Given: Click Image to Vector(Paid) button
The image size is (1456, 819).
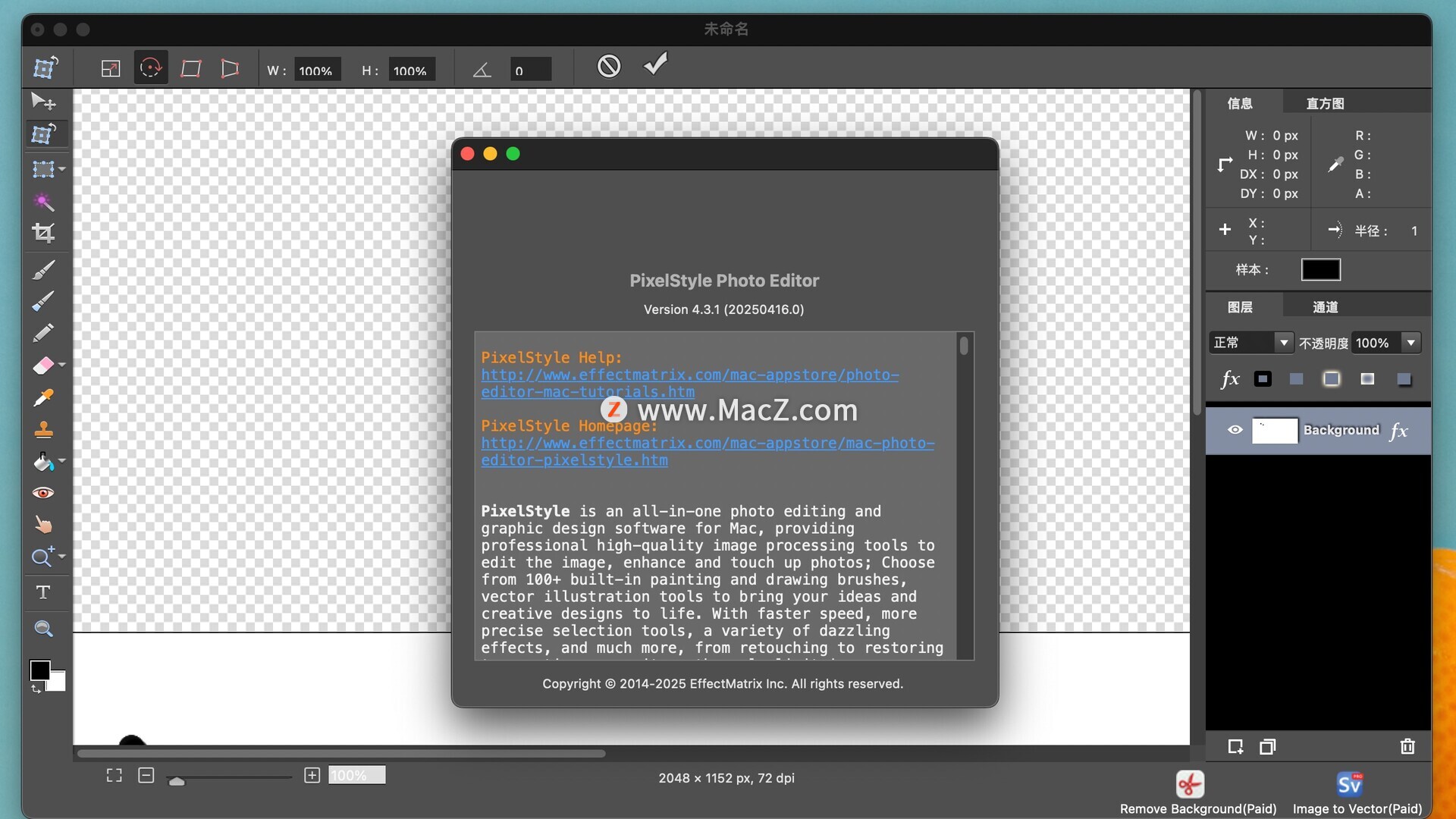Looking at the screenshot, I should [x=1357, y=793].
